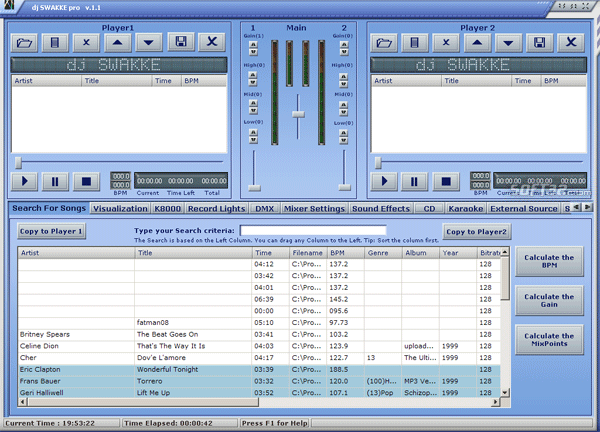The height and width of the screenshot is (432, 600).
Task: Click the playlist document icon in Player1
Action: pos(55,42)
